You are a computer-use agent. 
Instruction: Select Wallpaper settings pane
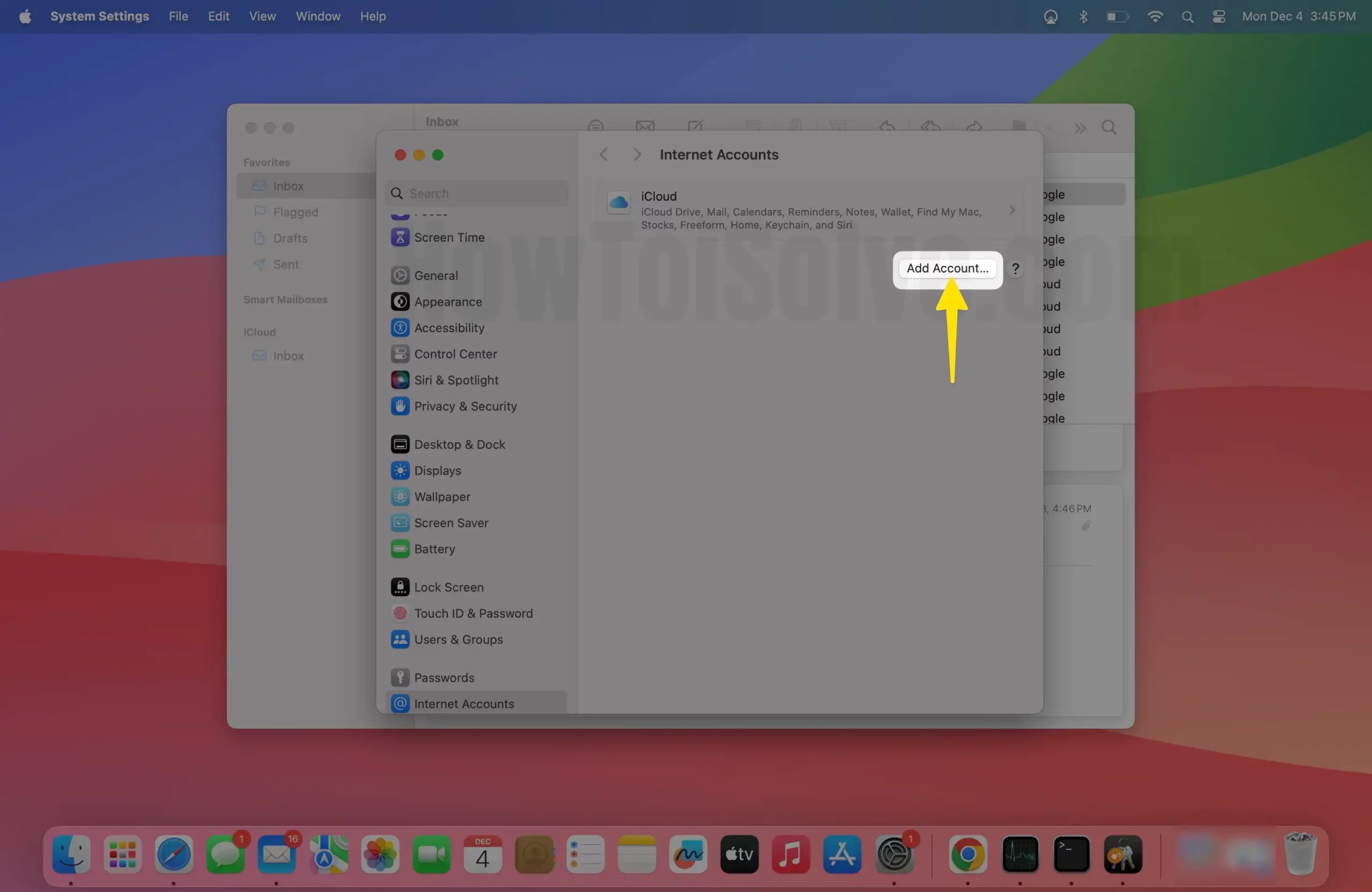click(x=442, y=497)
